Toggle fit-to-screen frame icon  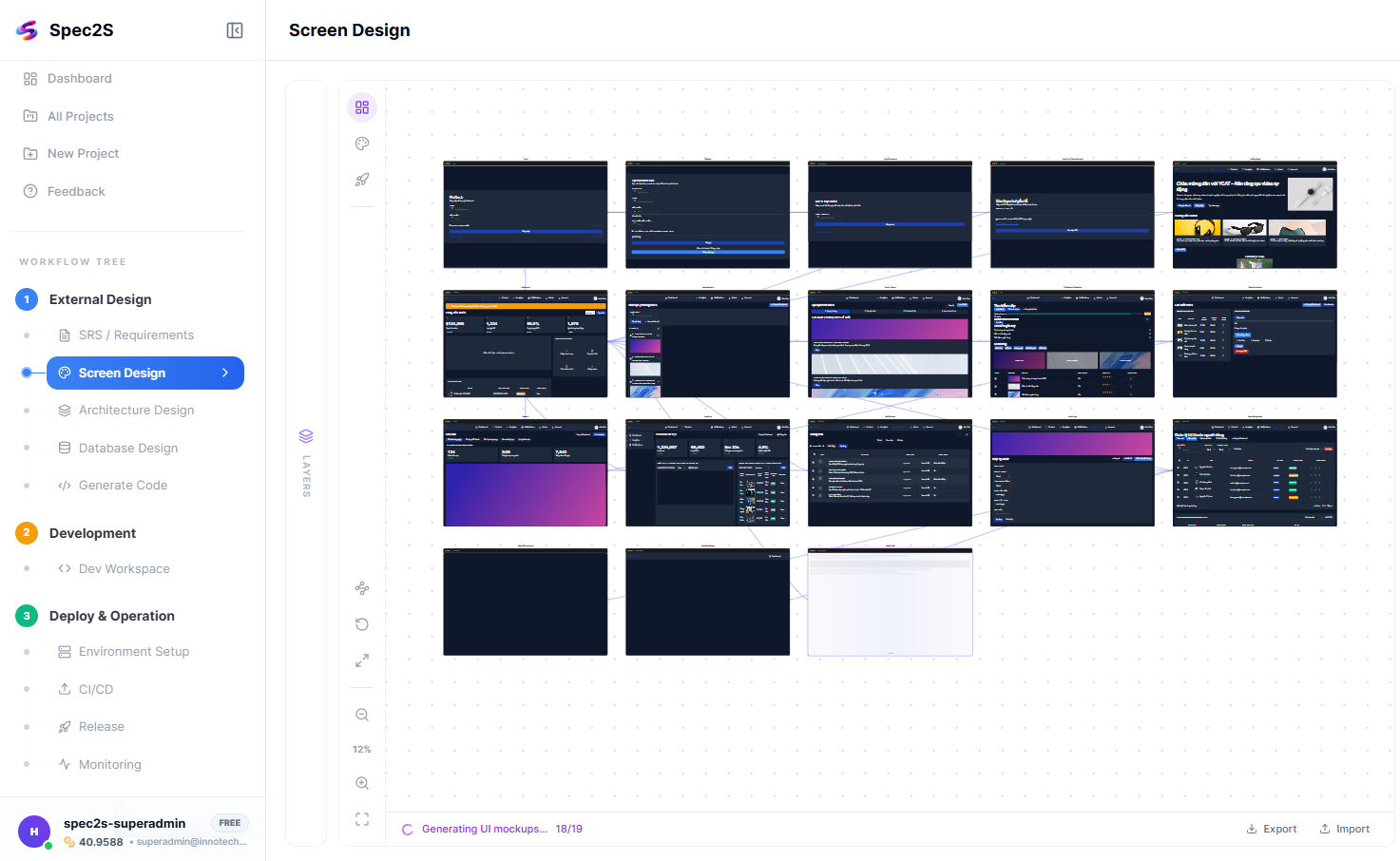[362, 819]
